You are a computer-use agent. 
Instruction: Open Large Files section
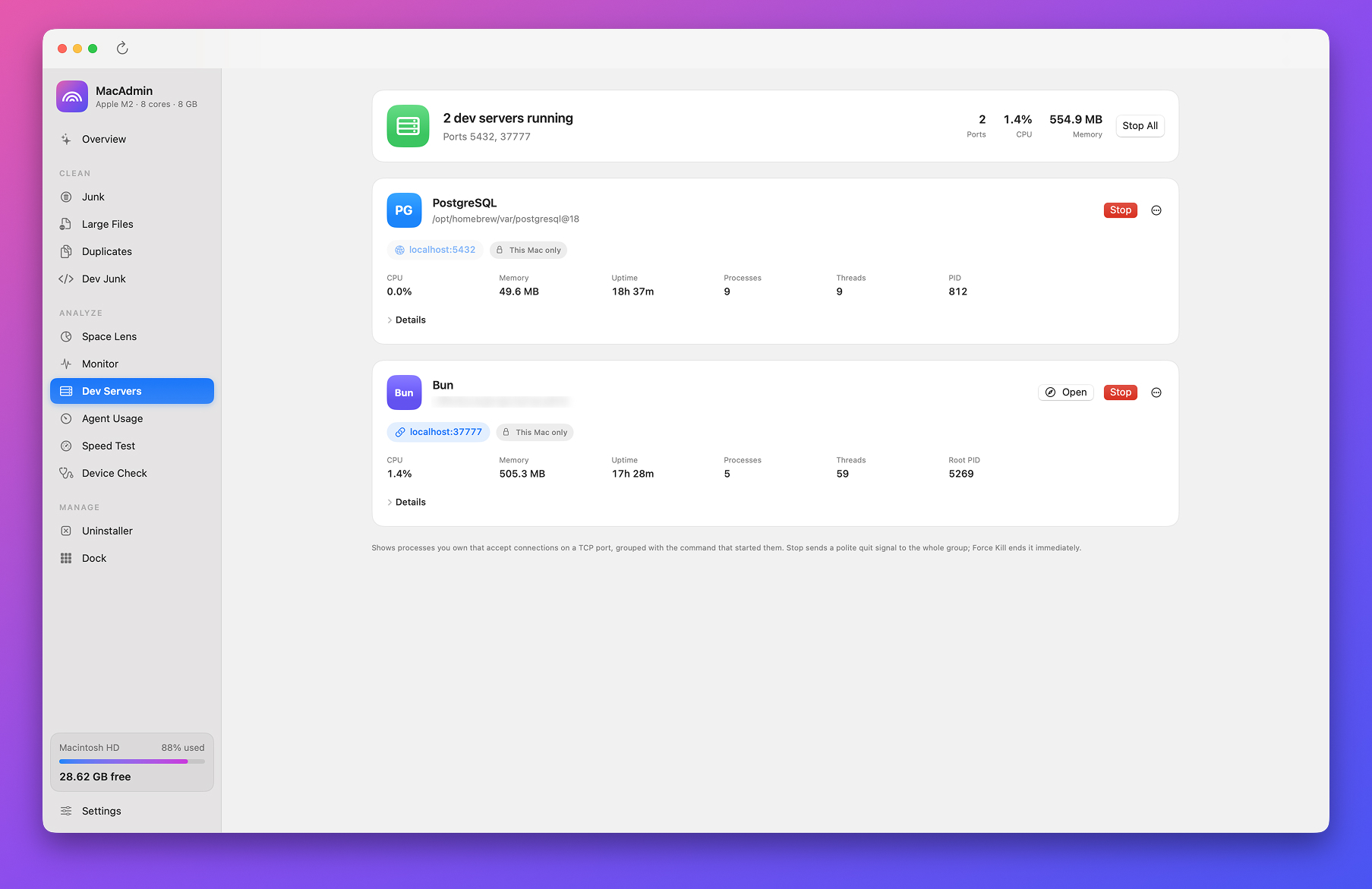(132, 224)
